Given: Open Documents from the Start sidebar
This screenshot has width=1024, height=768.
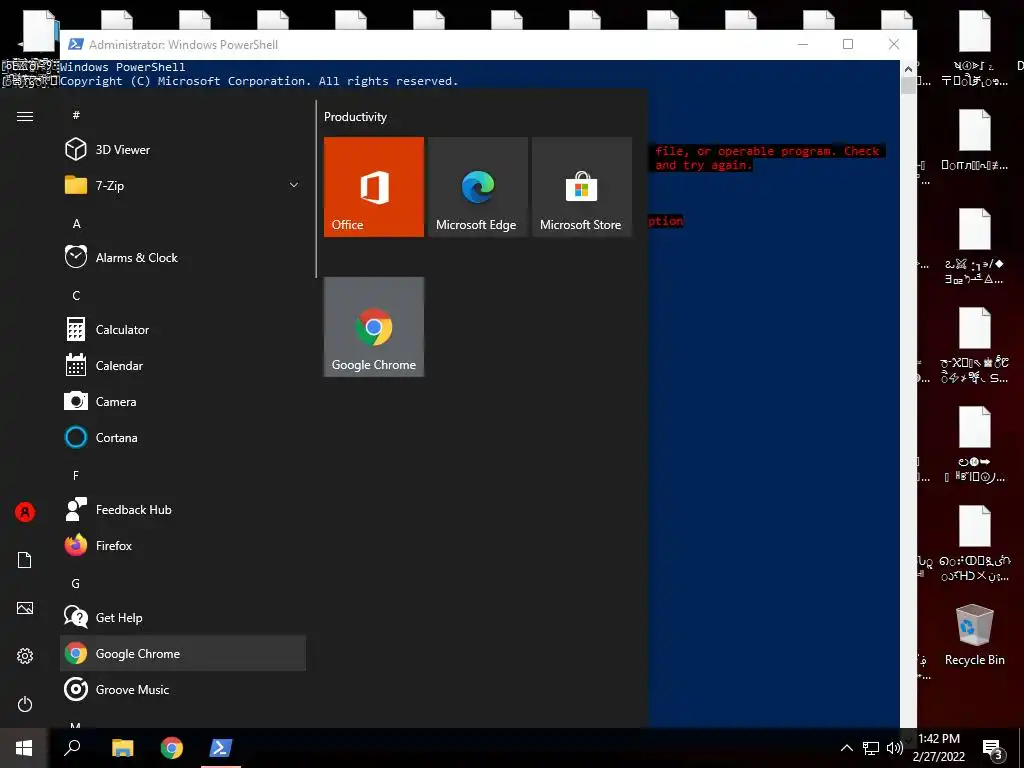Looking at the screenshot, I should pyautogui.click(x=25, y=560).
